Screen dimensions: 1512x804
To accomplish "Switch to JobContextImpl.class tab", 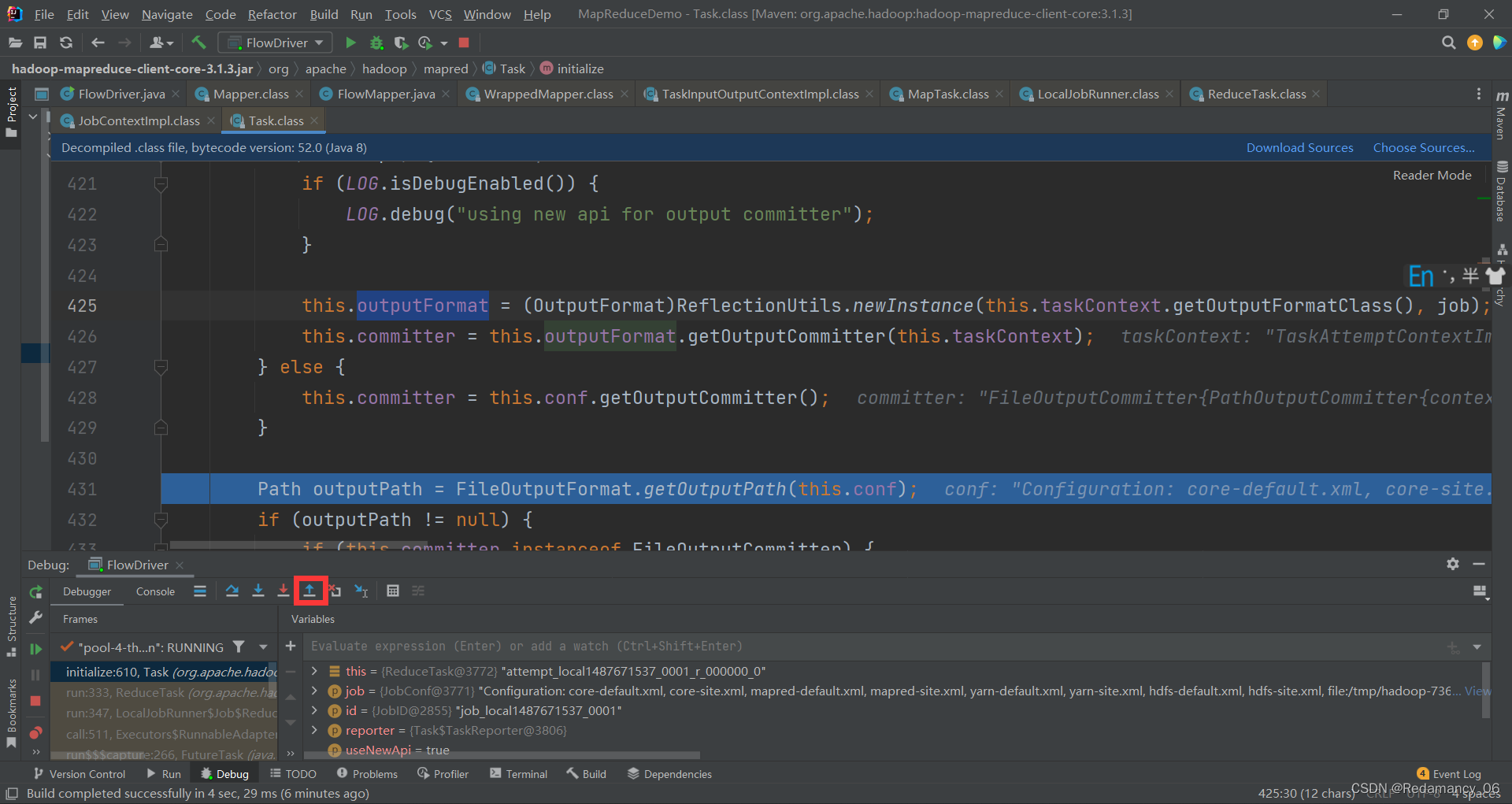I will [139, 120].
